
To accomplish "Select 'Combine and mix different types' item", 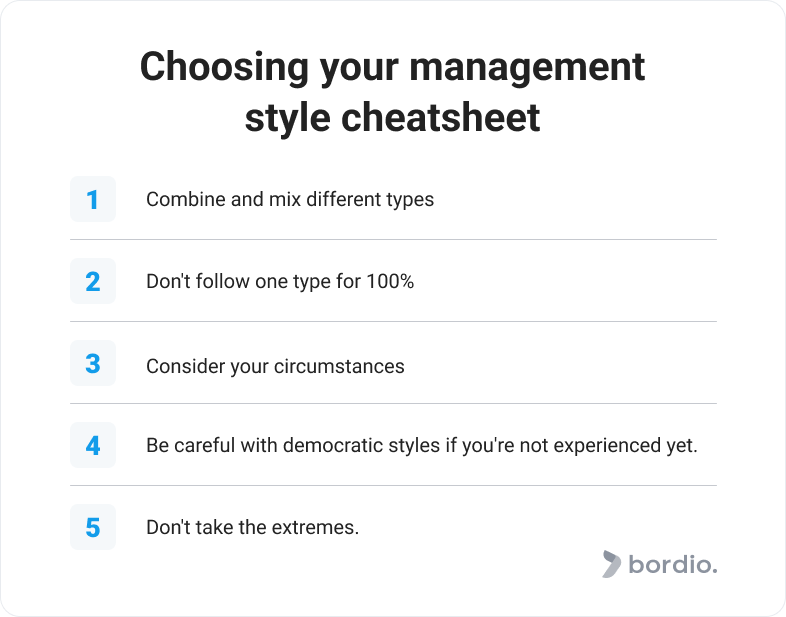I will 290,199.
